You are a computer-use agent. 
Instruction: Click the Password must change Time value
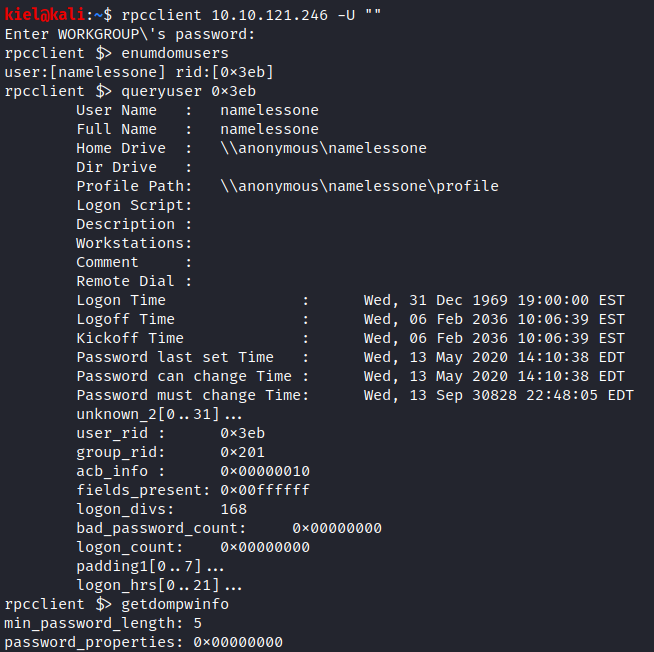coord(498,395)
